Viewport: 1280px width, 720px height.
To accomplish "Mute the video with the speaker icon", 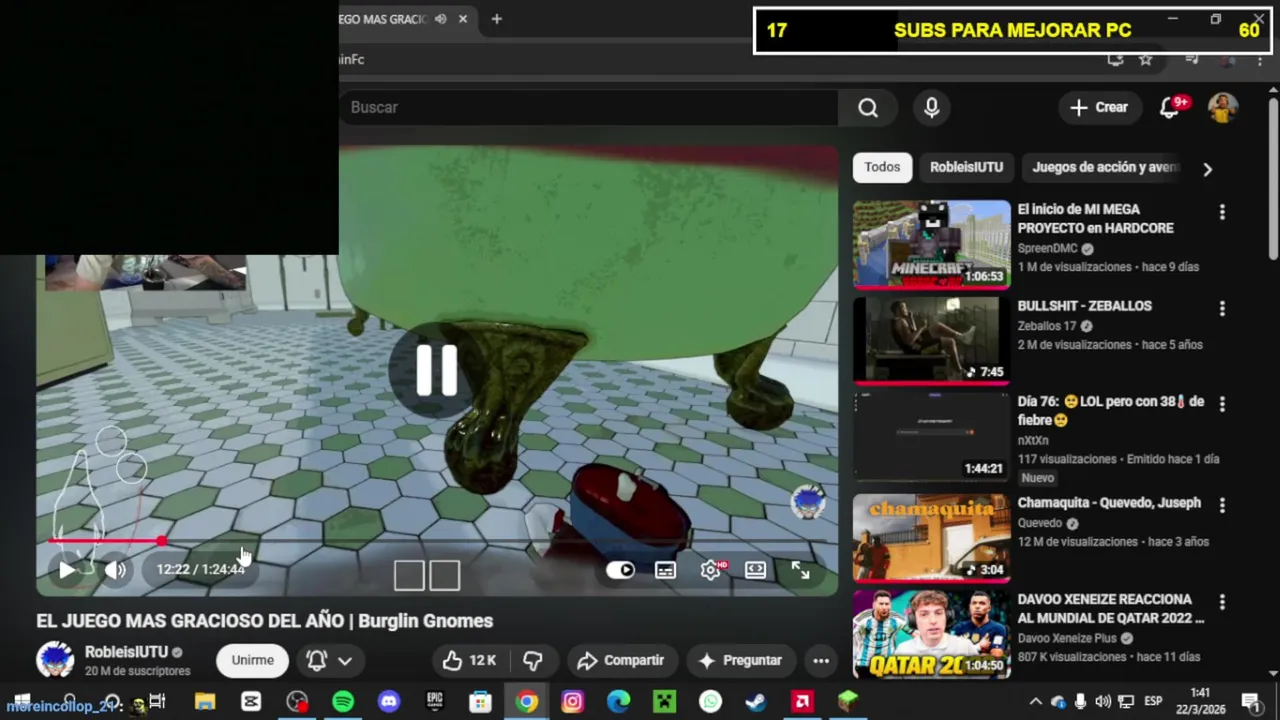I will [116, 570].
